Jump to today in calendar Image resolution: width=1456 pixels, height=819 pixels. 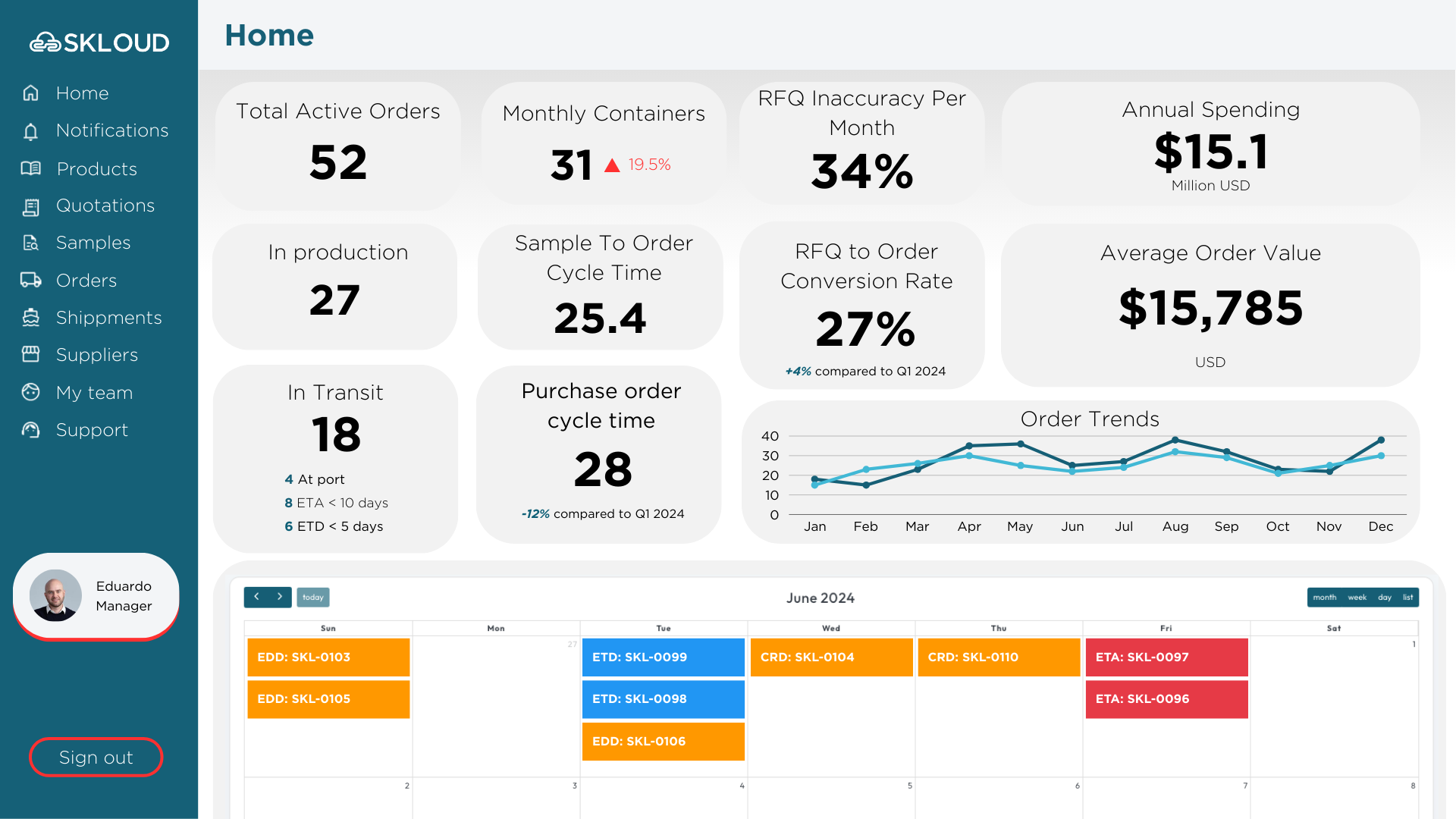click(313, 598)
